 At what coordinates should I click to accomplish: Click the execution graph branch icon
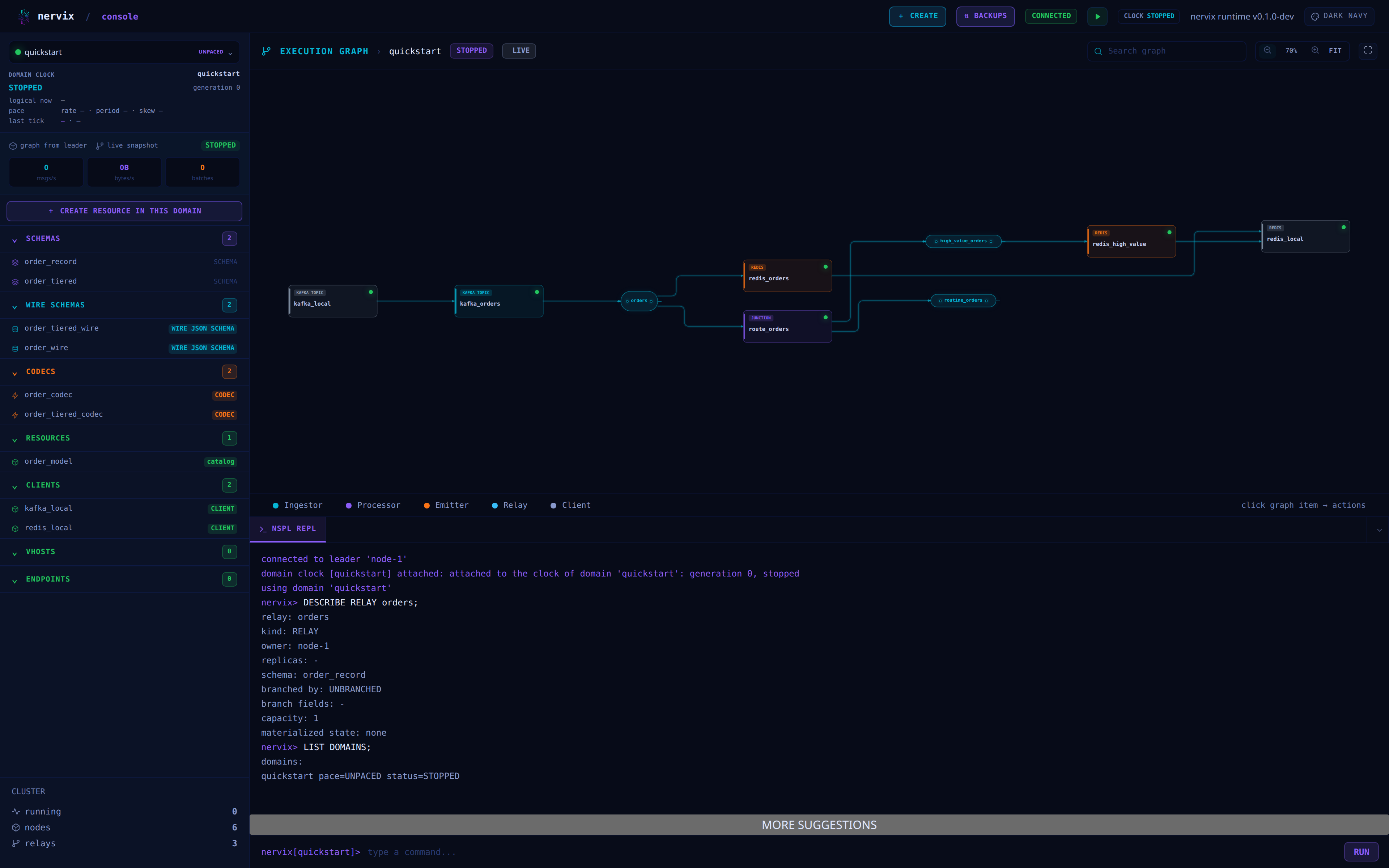click(x=266, y=51)
